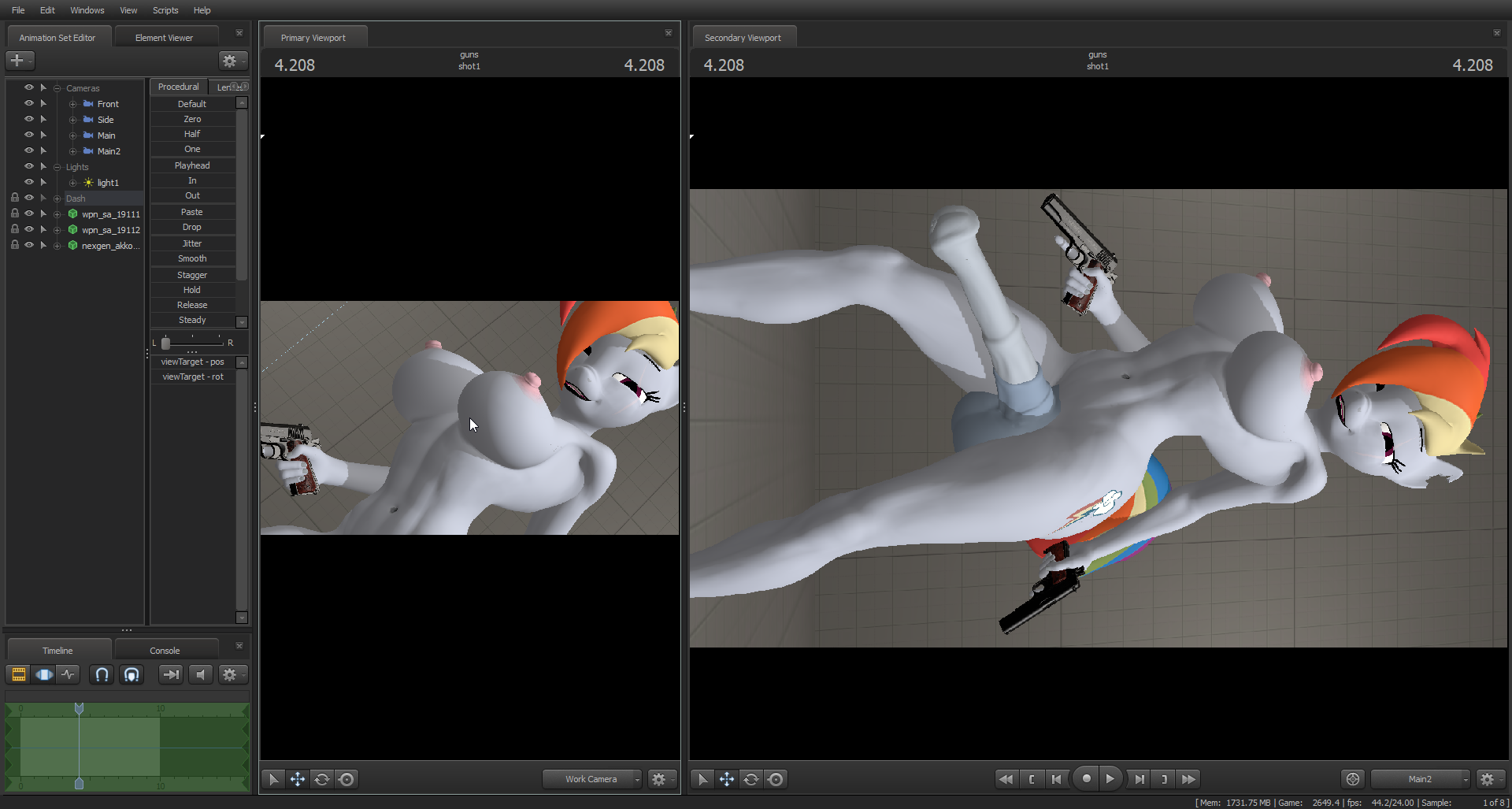Image resolution: width=1512 pixels, height=809 pixels.
Task: Open the Windows menu
Action: [x=87, y=10]
